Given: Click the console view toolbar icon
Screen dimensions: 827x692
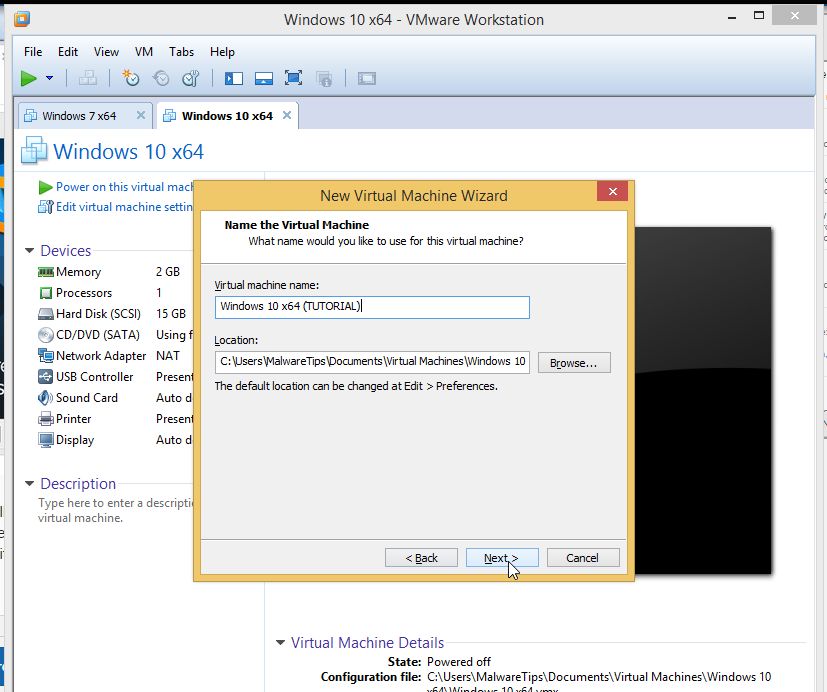Looking at the screenshot, I should pos(367,79).
